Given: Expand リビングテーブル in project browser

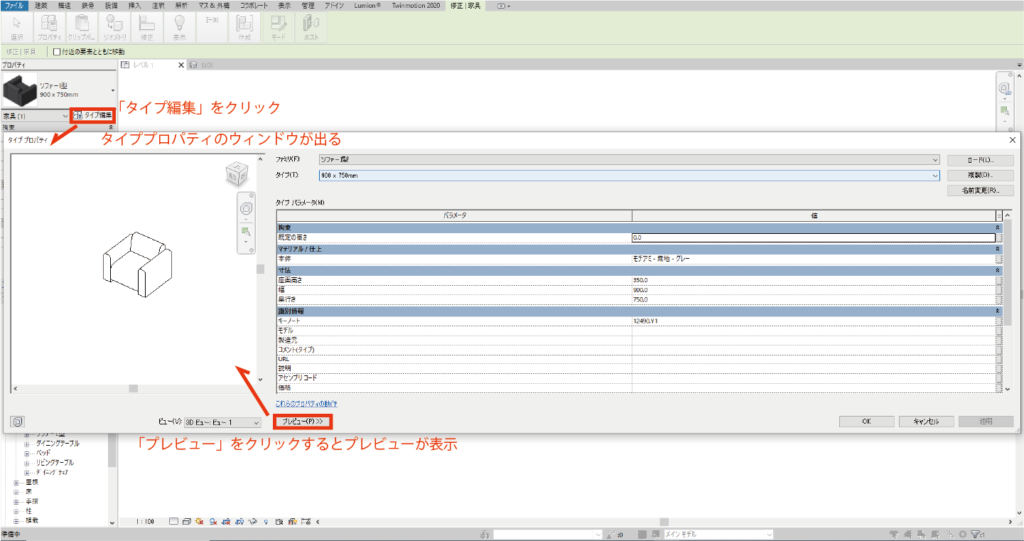Looking at the screenshot, I should pyautogui.click(x=27, y=463).
